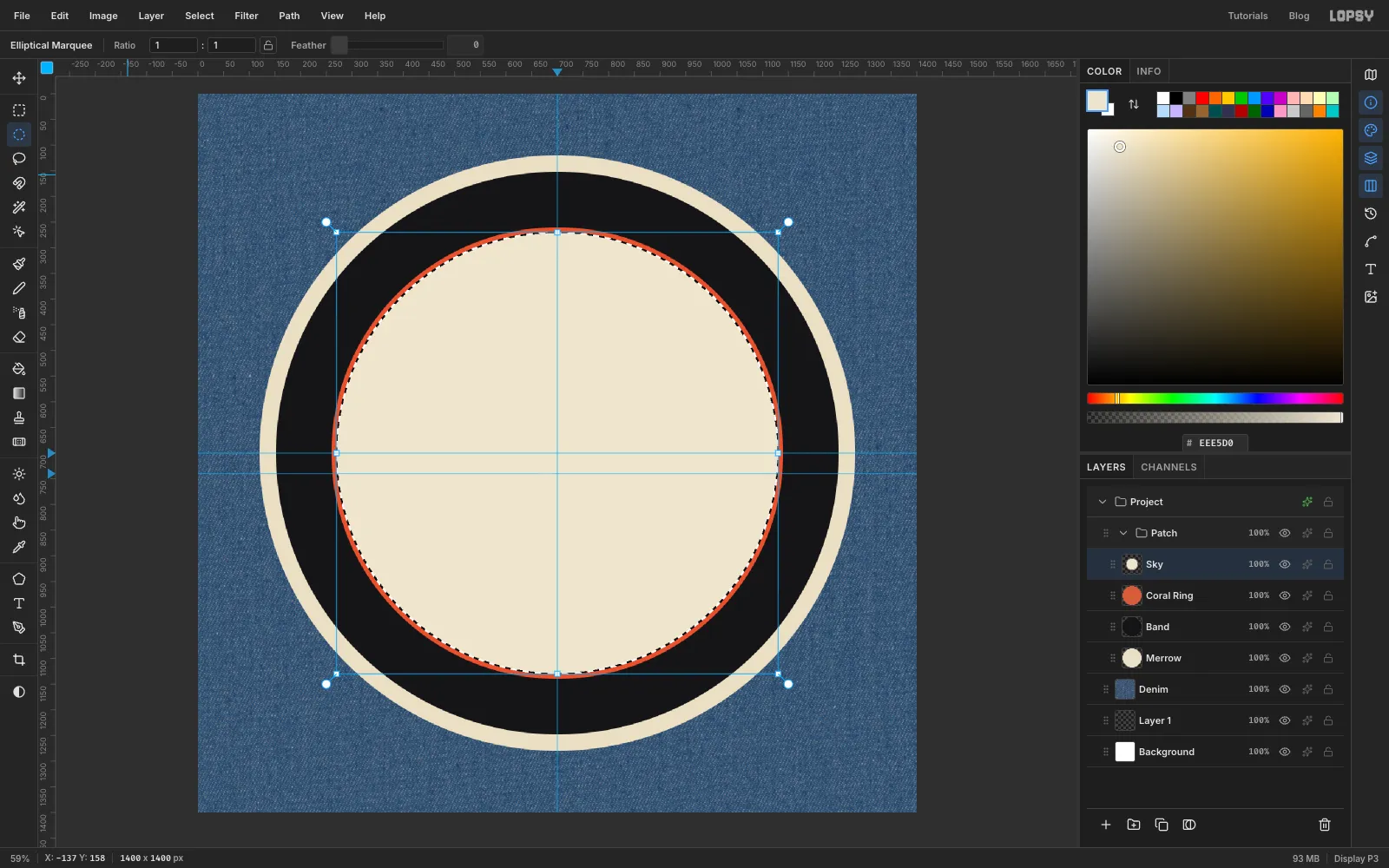The width and height of the screenshot is (1389, 868).
Task: Select the Paint Bucket tool
Action: (19, 369)
